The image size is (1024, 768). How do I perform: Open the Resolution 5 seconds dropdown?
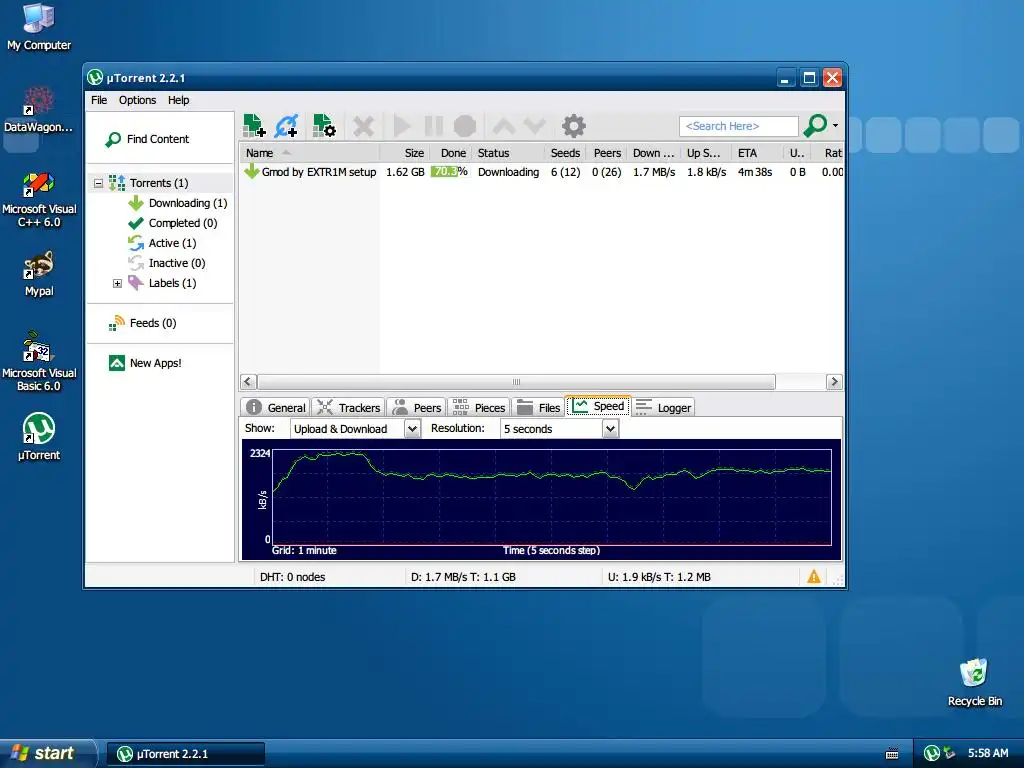[x=559, y=429]
